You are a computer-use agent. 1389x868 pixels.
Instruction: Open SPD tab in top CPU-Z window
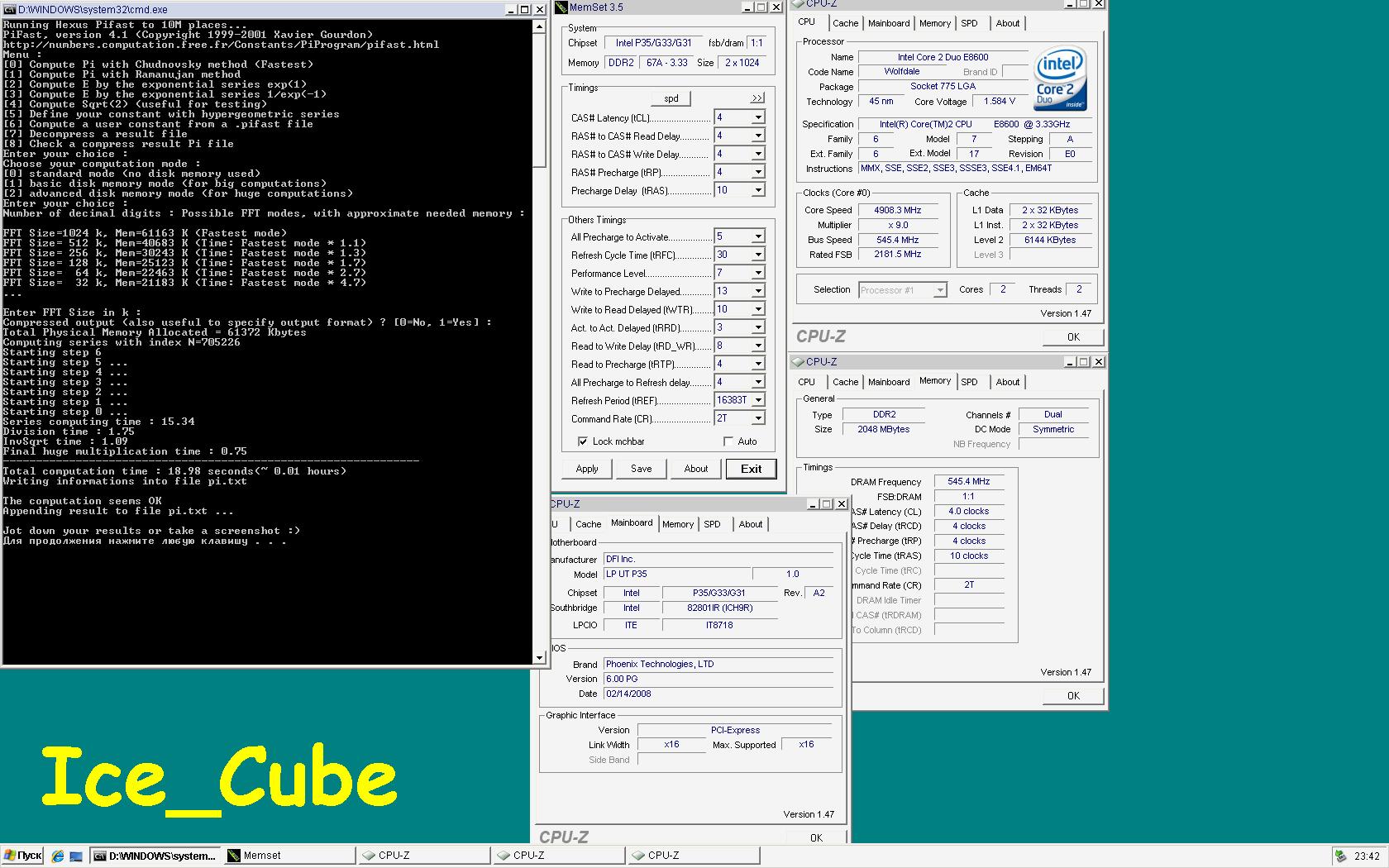pyautogui.click(x=970, y=23)
